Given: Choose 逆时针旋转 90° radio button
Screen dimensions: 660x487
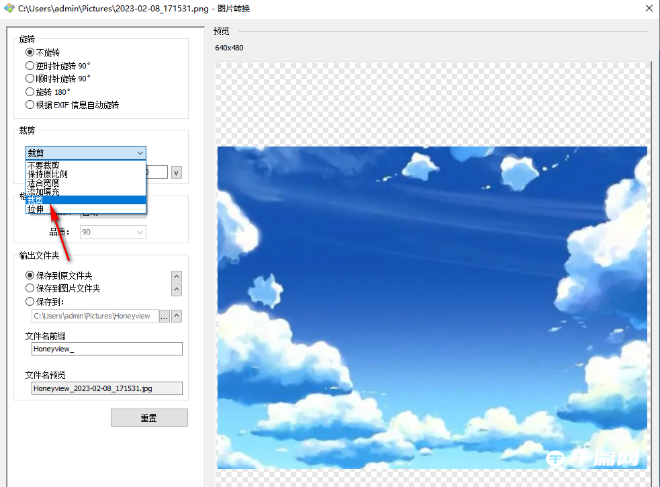Looking at the screenshot, I should [x=30, y=65].
